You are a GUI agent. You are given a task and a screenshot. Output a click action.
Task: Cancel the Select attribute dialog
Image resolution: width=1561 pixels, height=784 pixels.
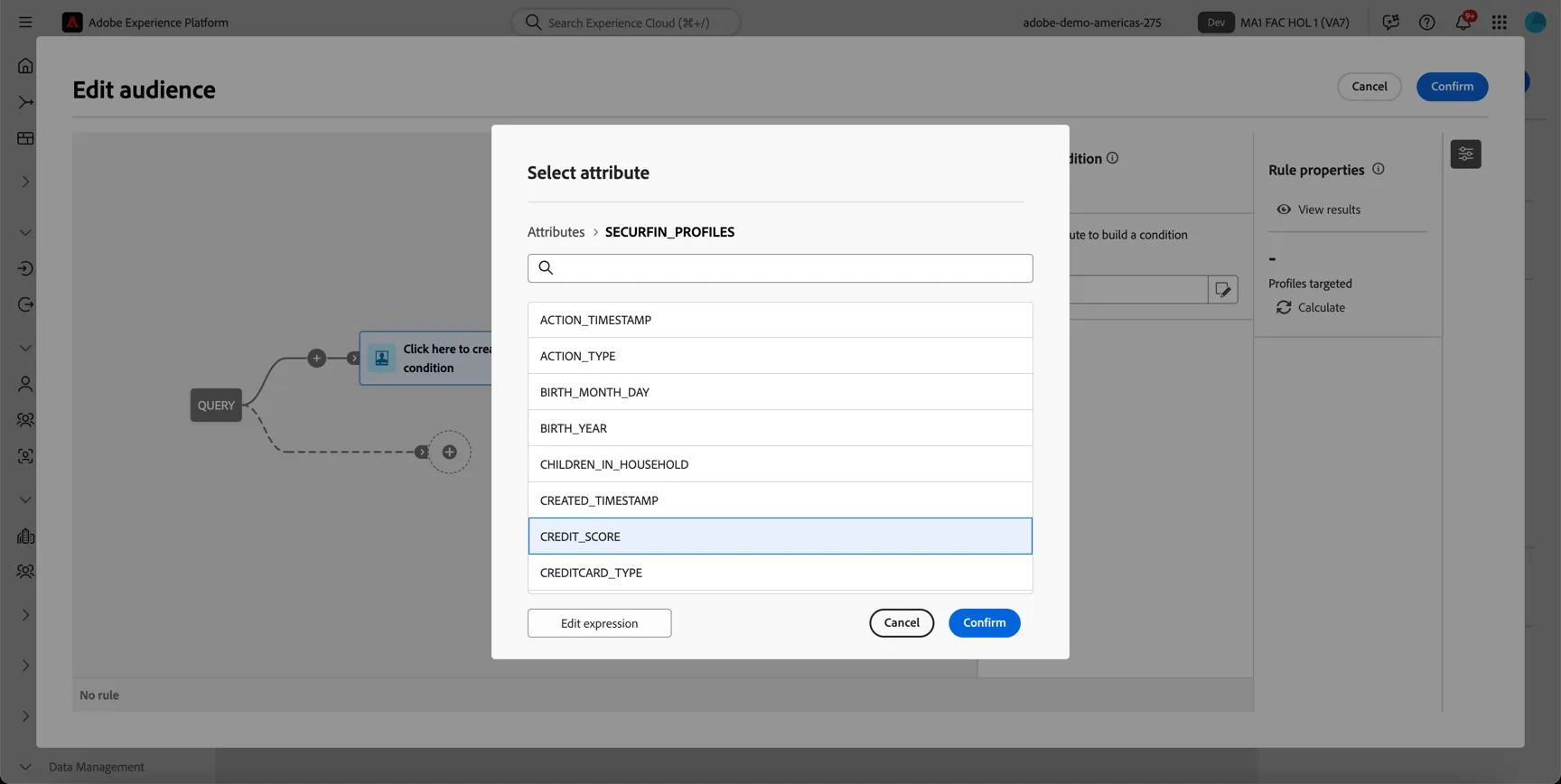click(902, 623)
